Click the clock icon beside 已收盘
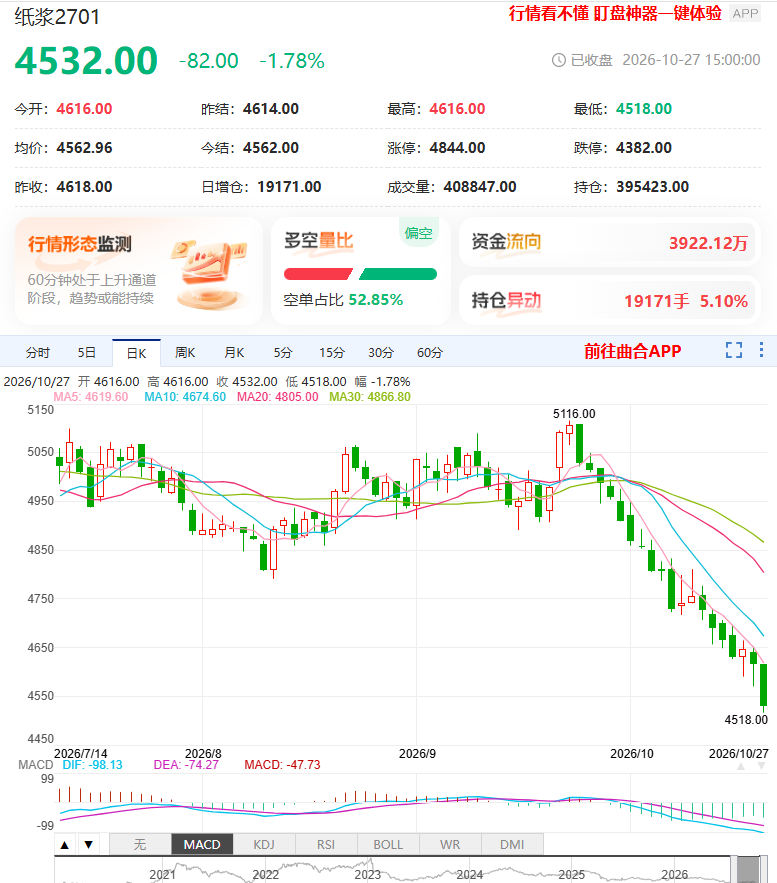This screenshot has height=883, width=777. 559,60
